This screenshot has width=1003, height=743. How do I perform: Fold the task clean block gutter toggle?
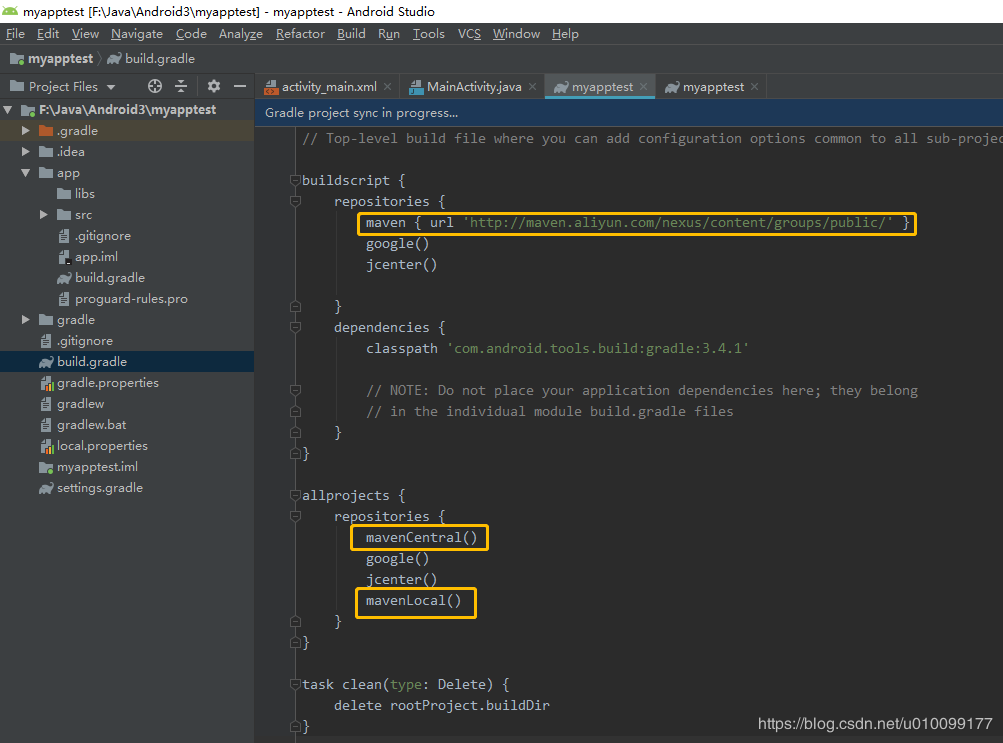click(295, 685)
